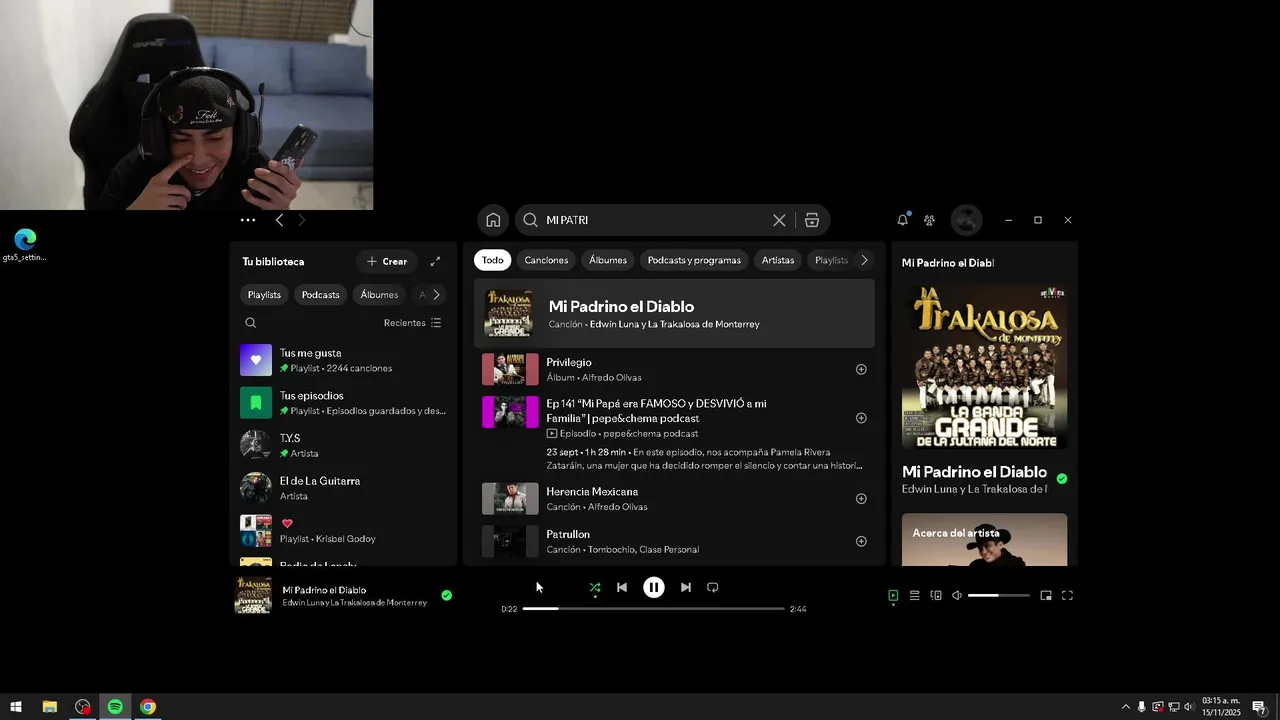The height and width of the screenshot is (720, 1280).
Task: Pause the current song
Action: tap(653, 587)
